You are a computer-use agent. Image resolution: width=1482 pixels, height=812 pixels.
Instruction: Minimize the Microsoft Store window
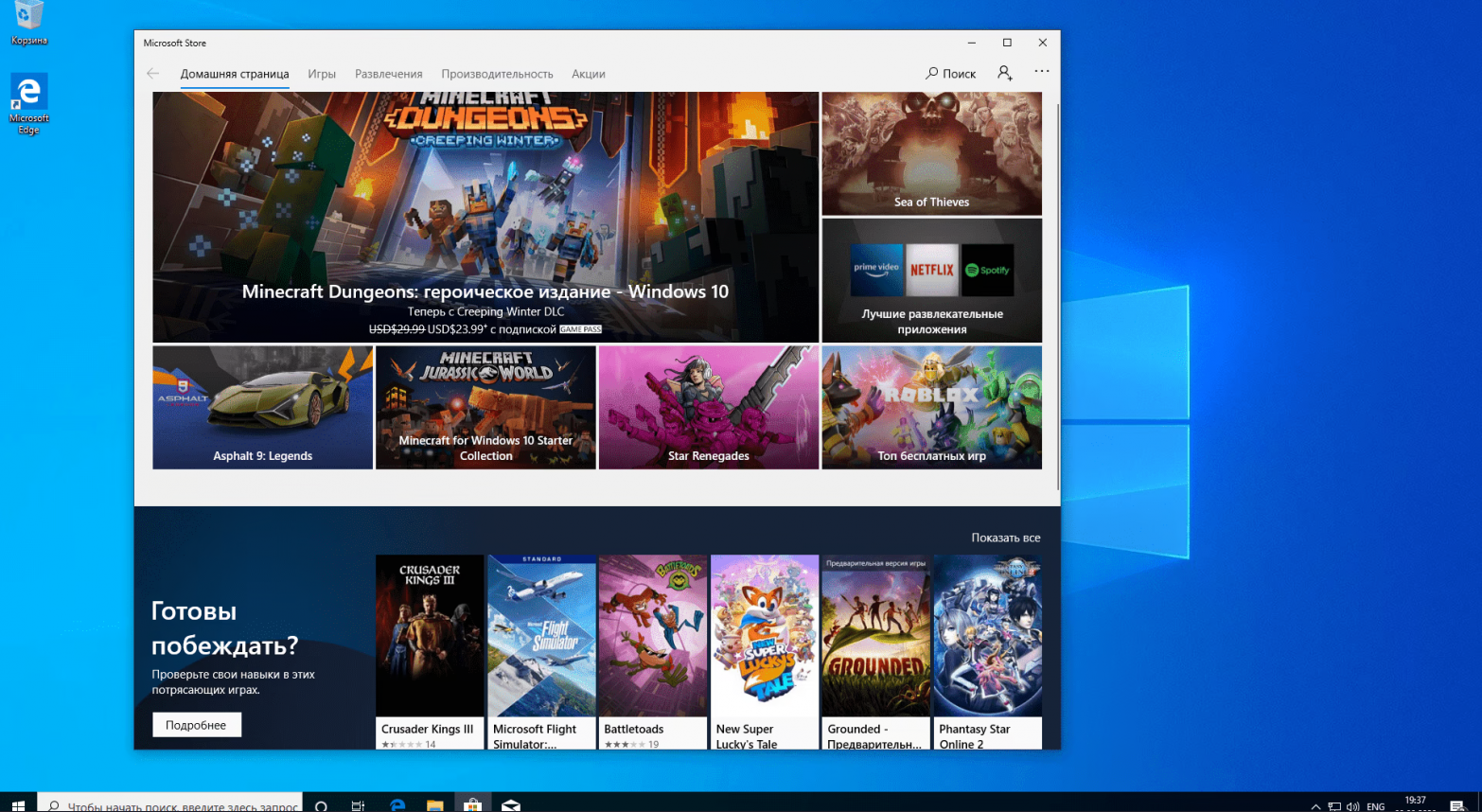[x=972, y=43]
